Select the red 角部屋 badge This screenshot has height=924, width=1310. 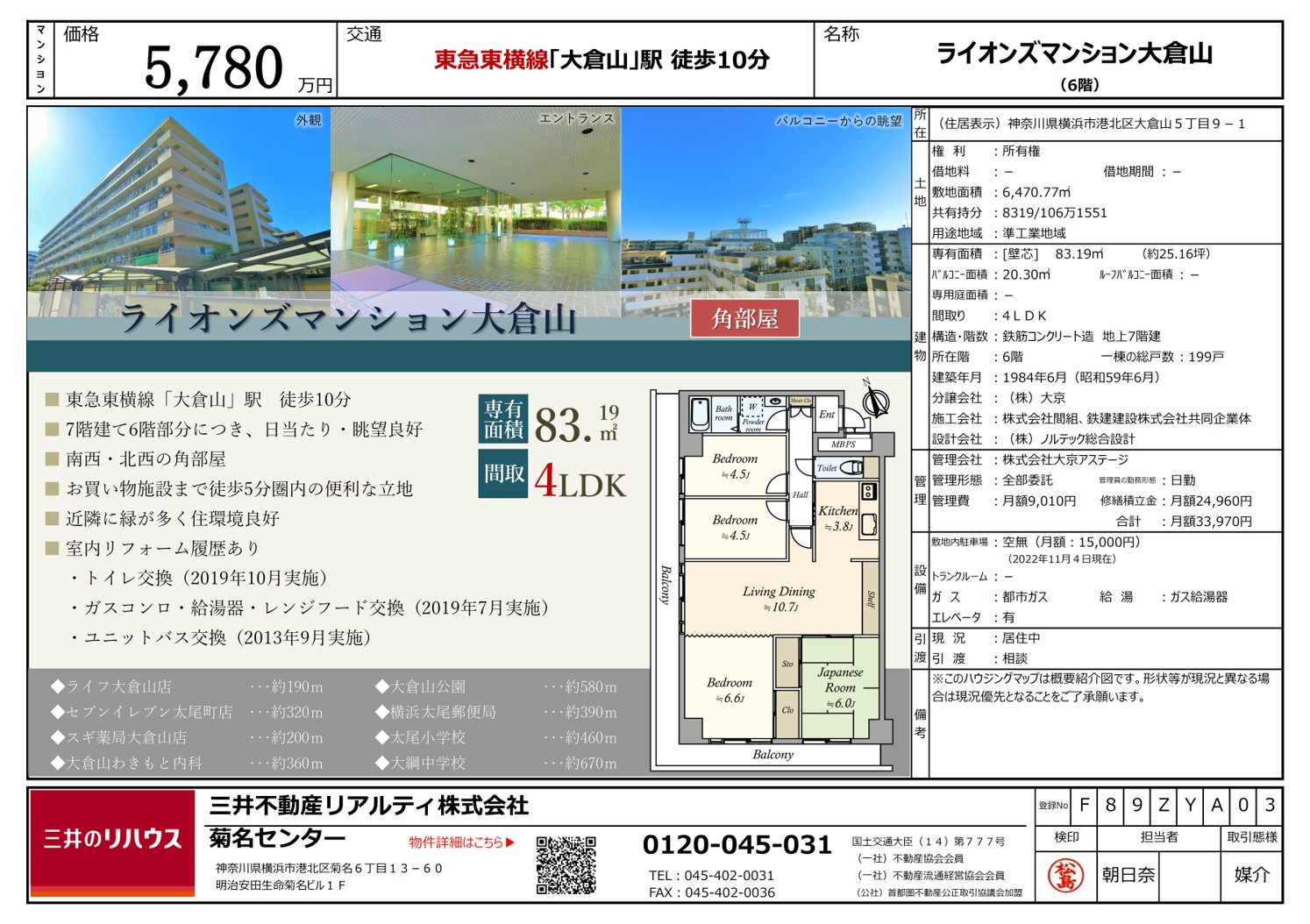(x=744, y=319)
